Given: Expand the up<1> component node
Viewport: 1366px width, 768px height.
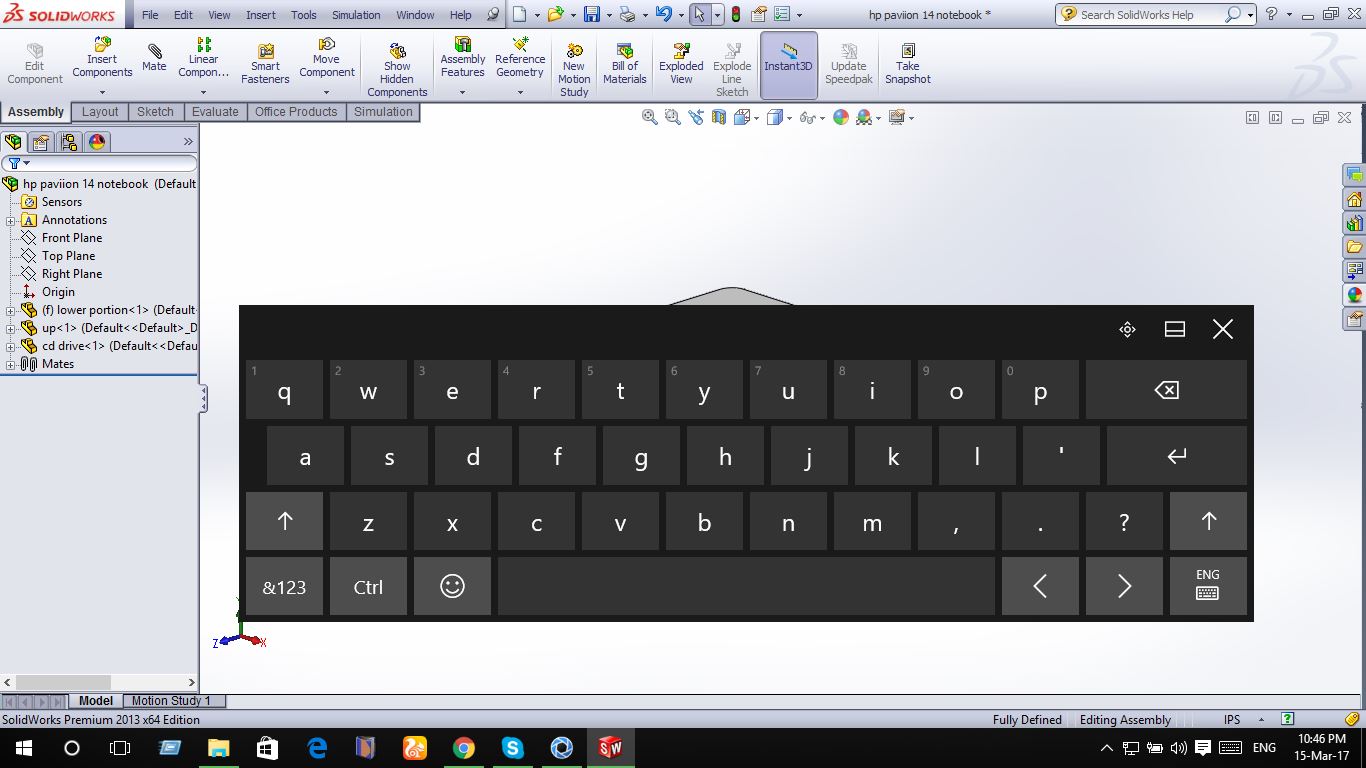Looking at the screenshot, I should [11, 328].
